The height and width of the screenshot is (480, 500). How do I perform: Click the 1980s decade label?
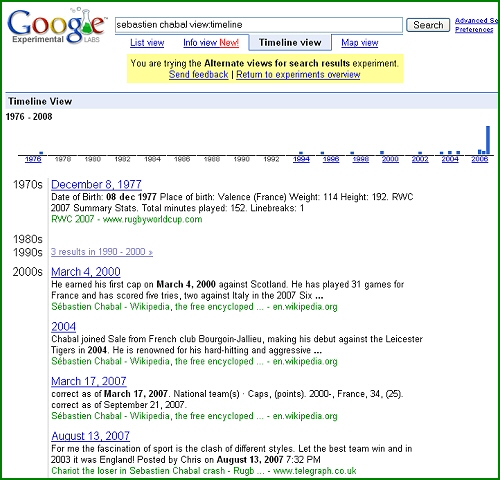click(x=28, y=239)
